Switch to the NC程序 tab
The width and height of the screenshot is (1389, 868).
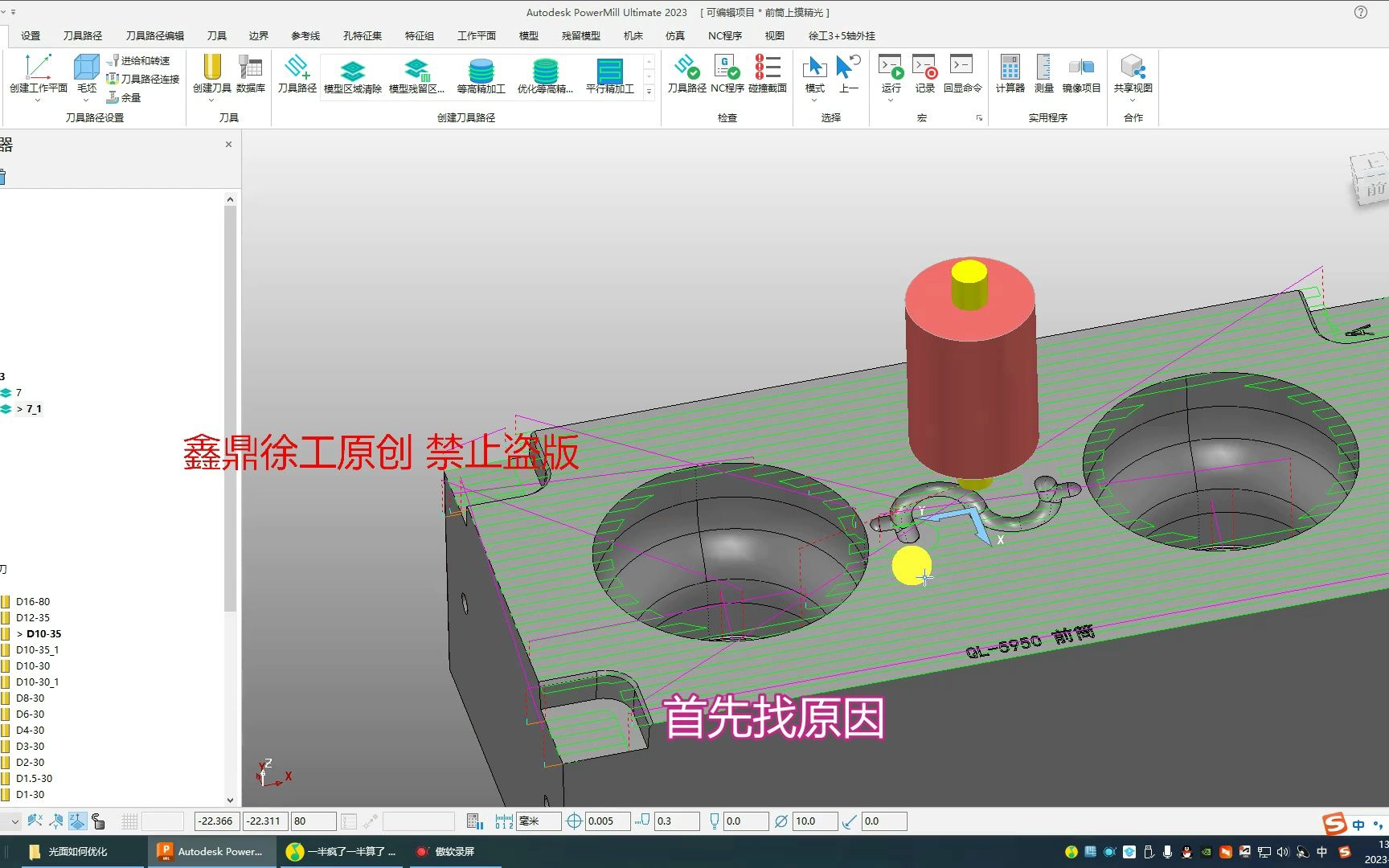click(x=725, y=35)
